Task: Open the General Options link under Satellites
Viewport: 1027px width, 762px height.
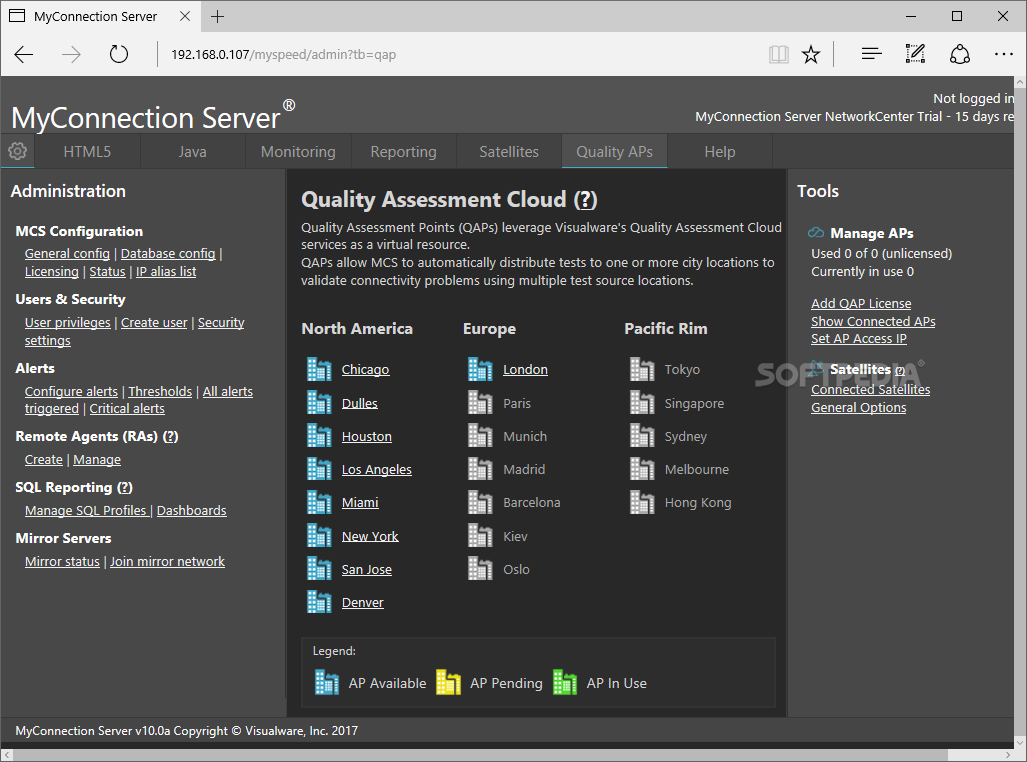Action: click(x=859, y=408)
